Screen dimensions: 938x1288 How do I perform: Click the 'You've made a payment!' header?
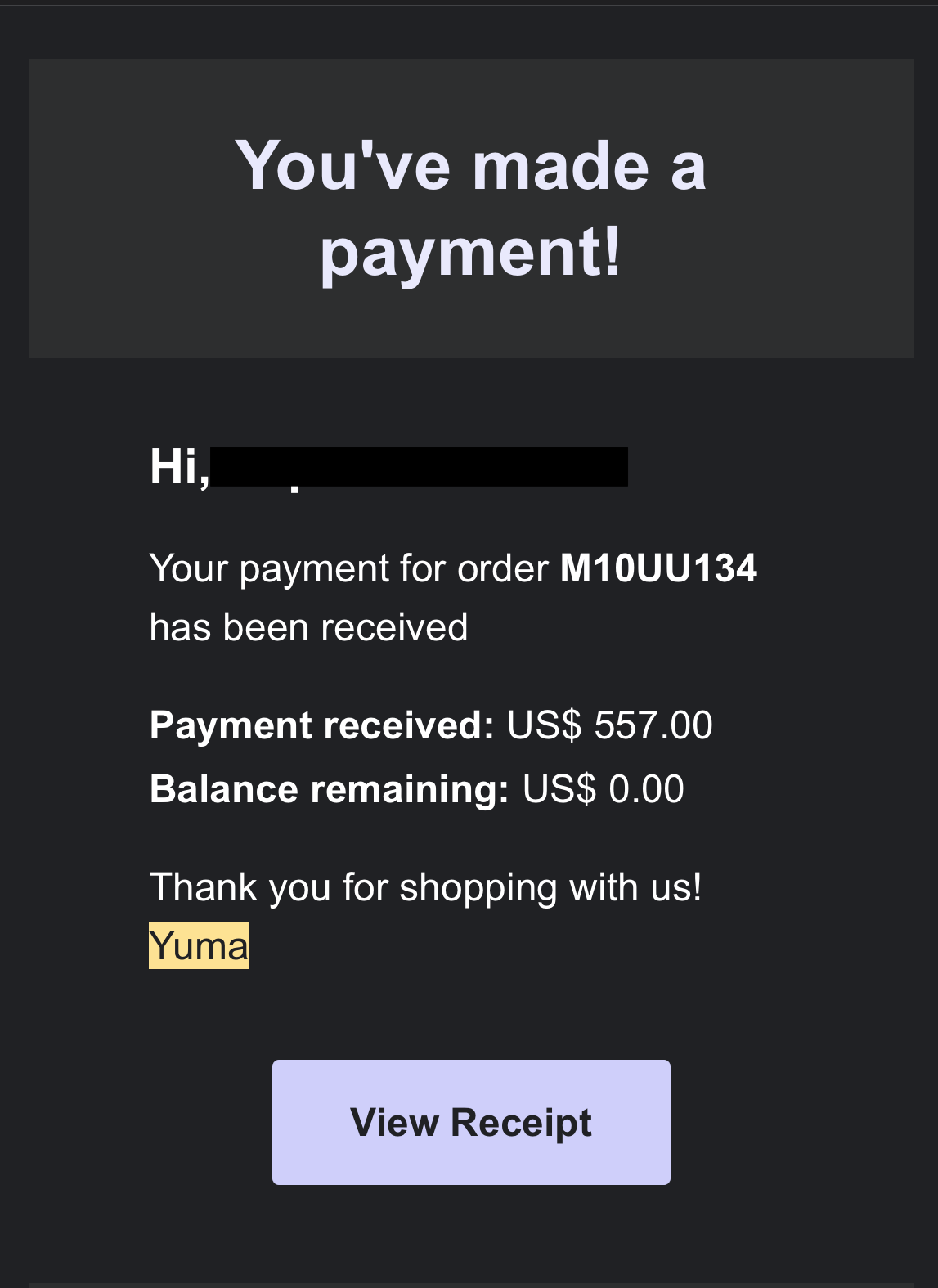(473, 204)
